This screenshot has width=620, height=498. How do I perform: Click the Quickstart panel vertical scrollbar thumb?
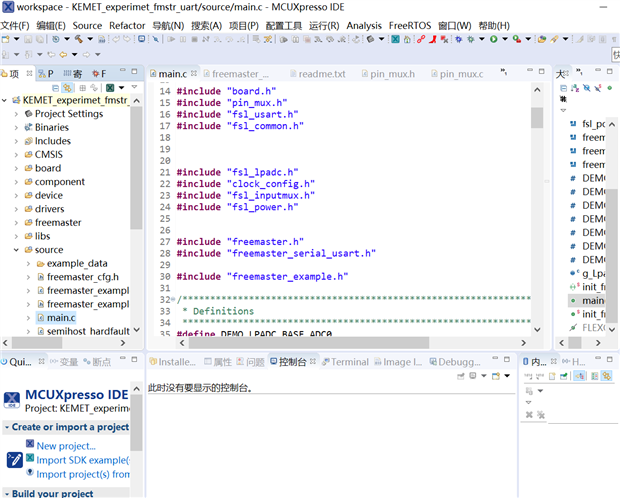point(136,422)
